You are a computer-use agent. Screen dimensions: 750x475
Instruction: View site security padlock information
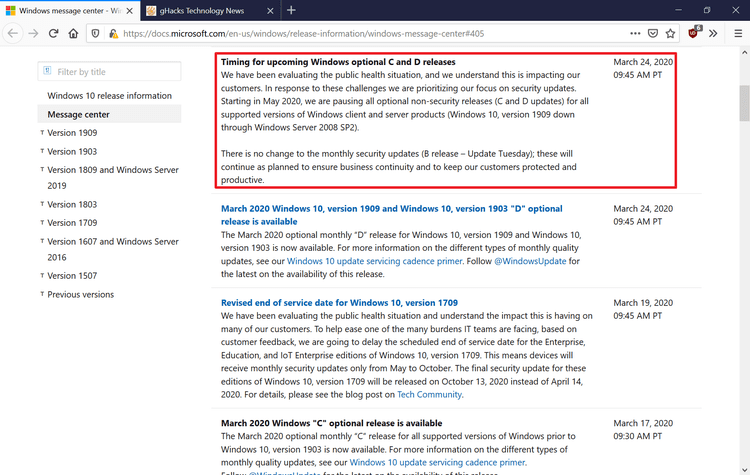point(113,33)
